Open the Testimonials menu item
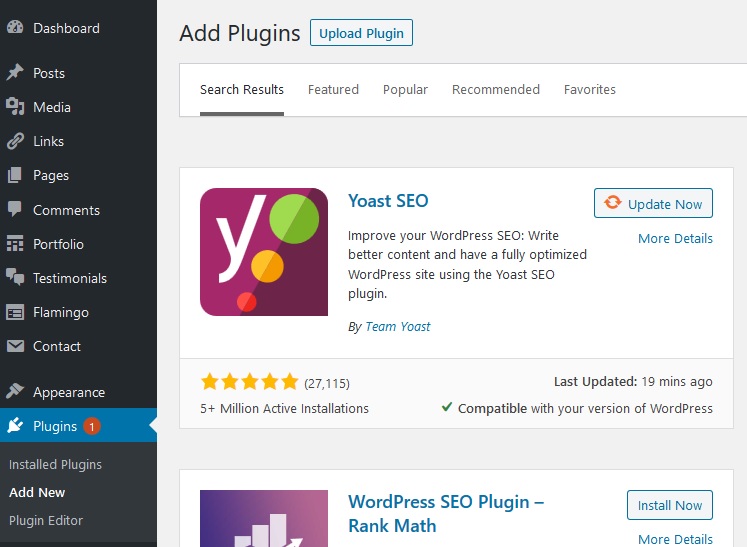The height and width of the screenshot is (547, 747). click(x=70, y=278)
